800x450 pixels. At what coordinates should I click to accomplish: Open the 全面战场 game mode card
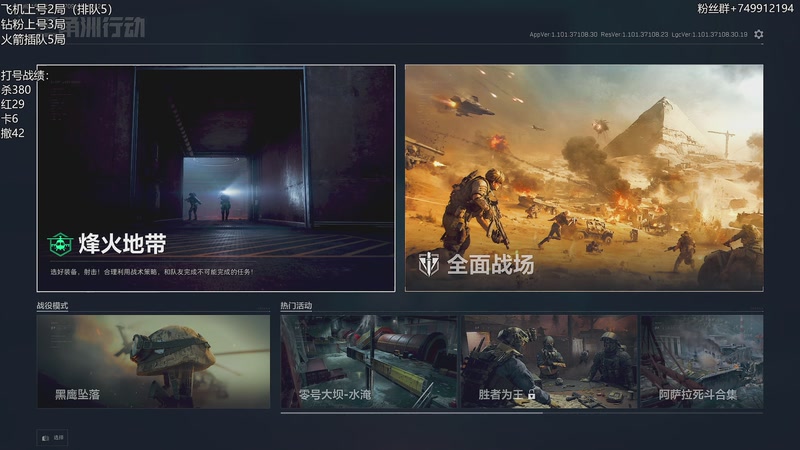click(x=584, y=178)
